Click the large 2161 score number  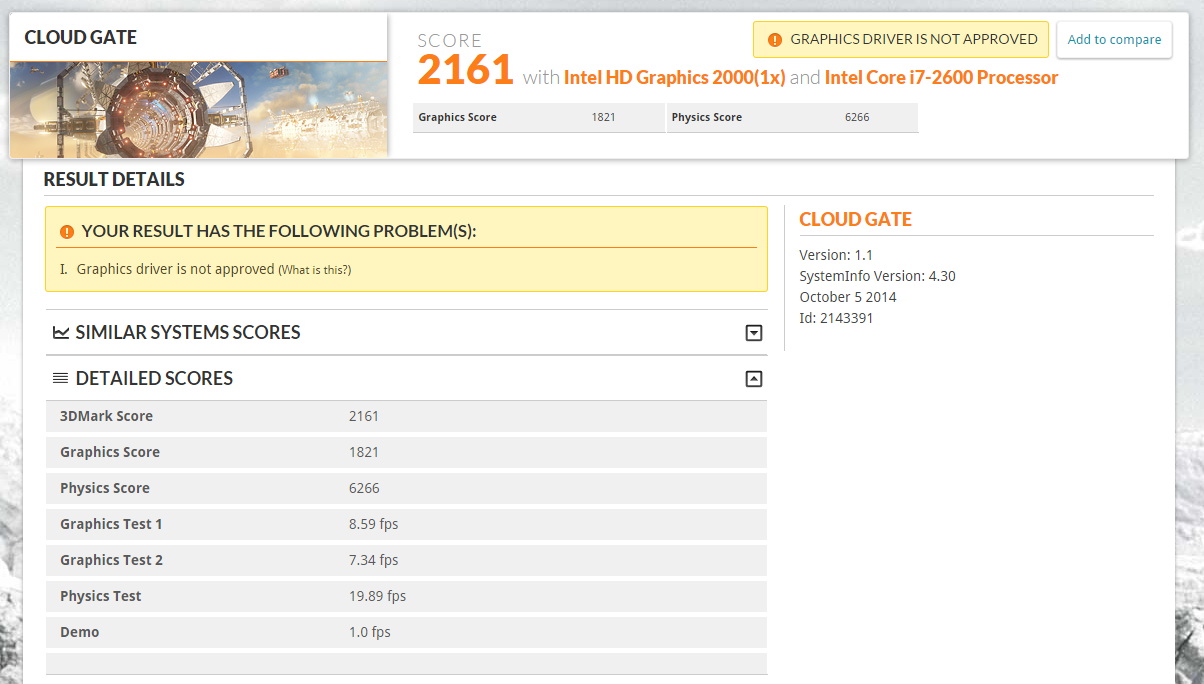465,71
